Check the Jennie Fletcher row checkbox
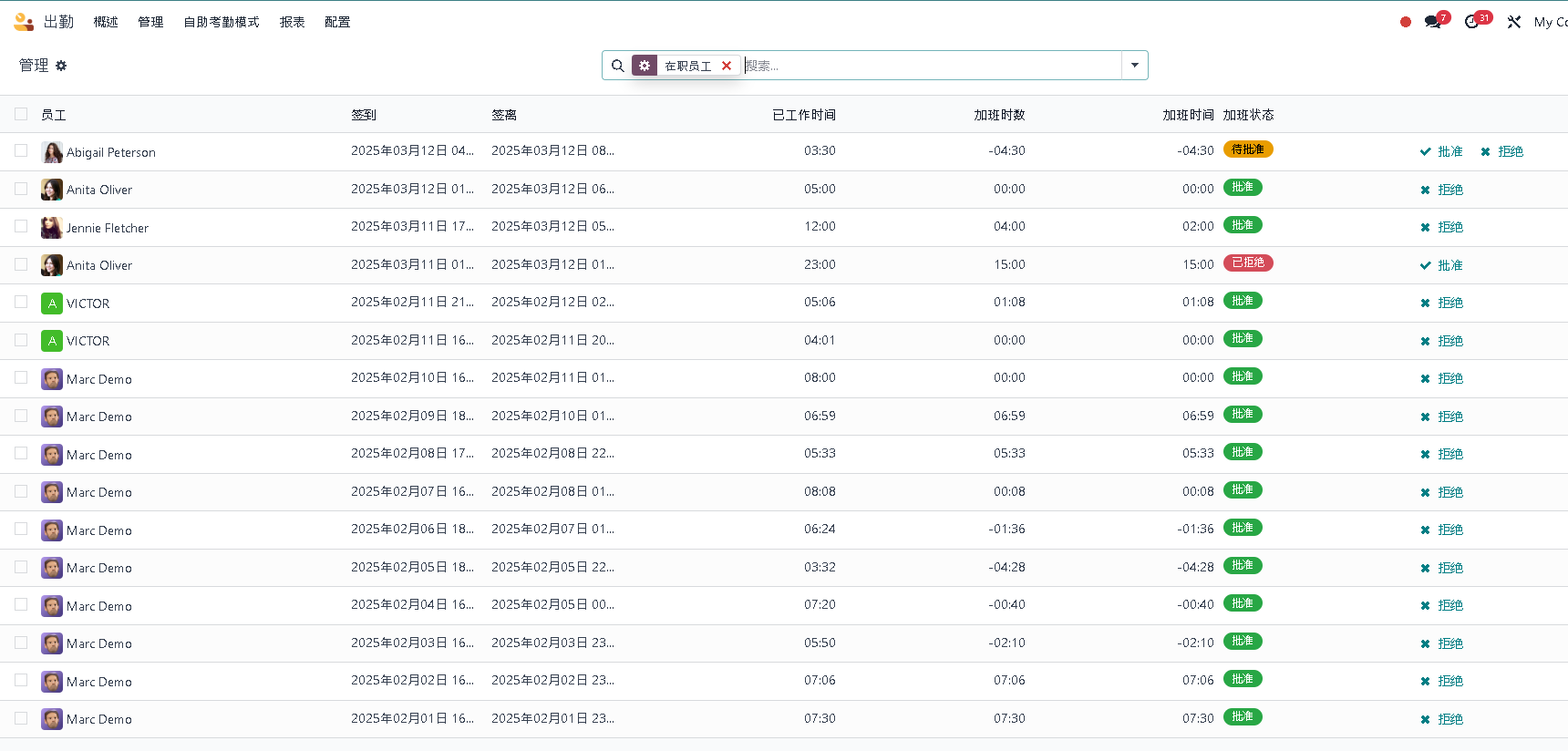Screen dimensions: 1568x751 [21, 226]
